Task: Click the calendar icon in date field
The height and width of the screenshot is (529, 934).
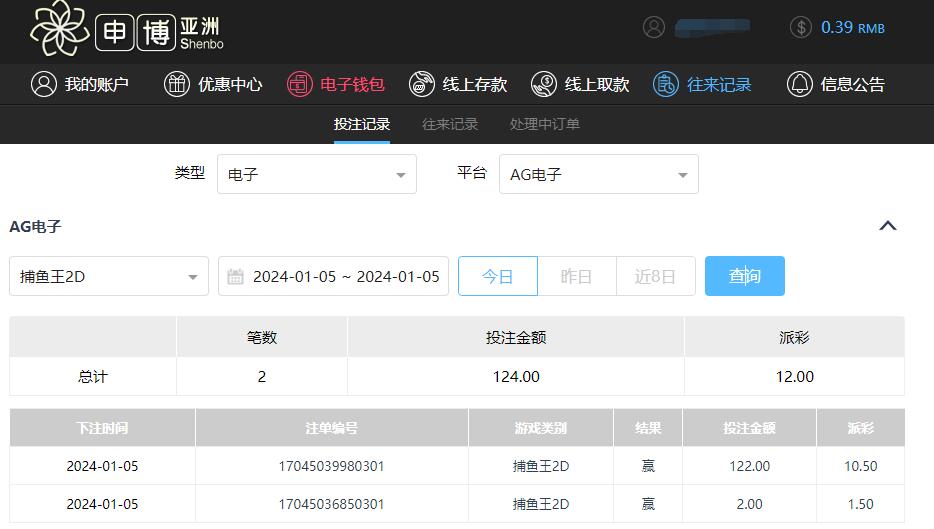Action: [x=235, y=276]
